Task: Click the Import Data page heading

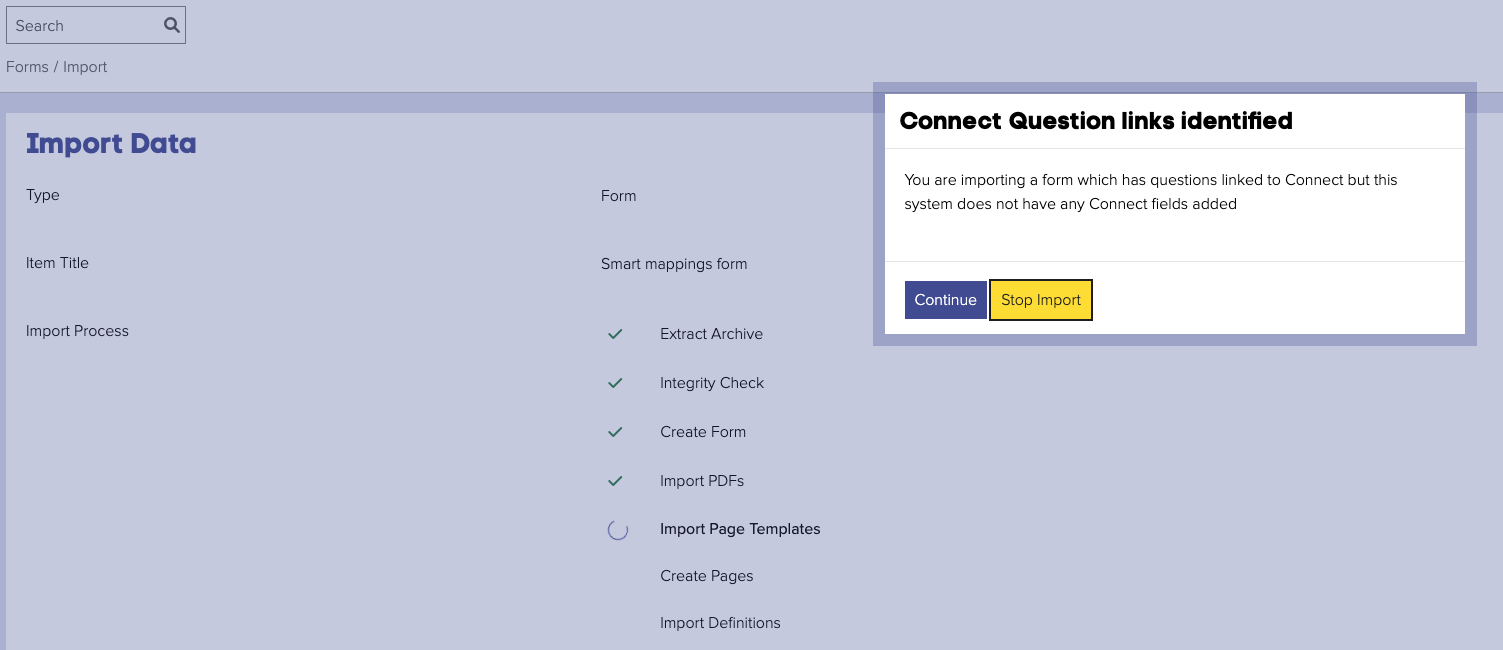Action: pos(110,143)
